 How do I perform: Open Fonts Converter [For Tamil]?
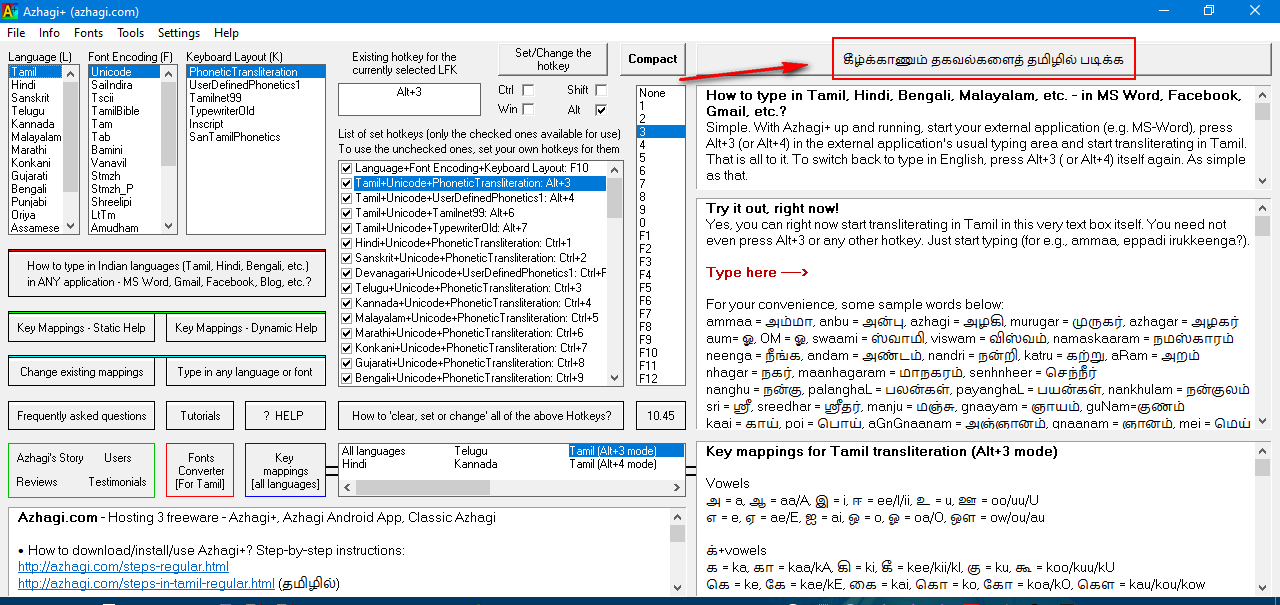(200, 471)
